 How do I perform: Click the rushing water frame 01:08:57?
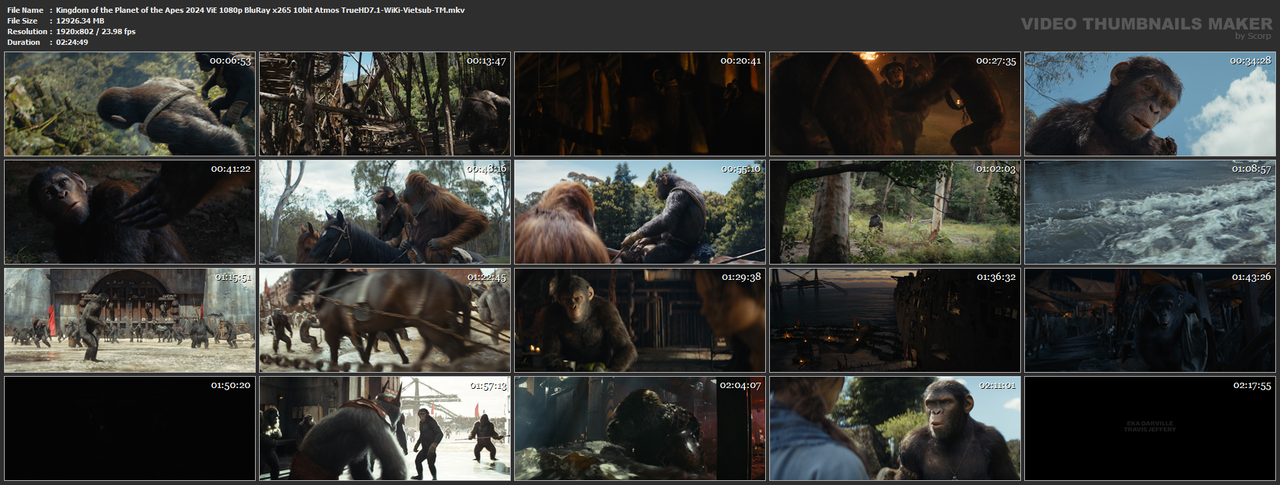pyautogui.click(x=1150, y=212)
